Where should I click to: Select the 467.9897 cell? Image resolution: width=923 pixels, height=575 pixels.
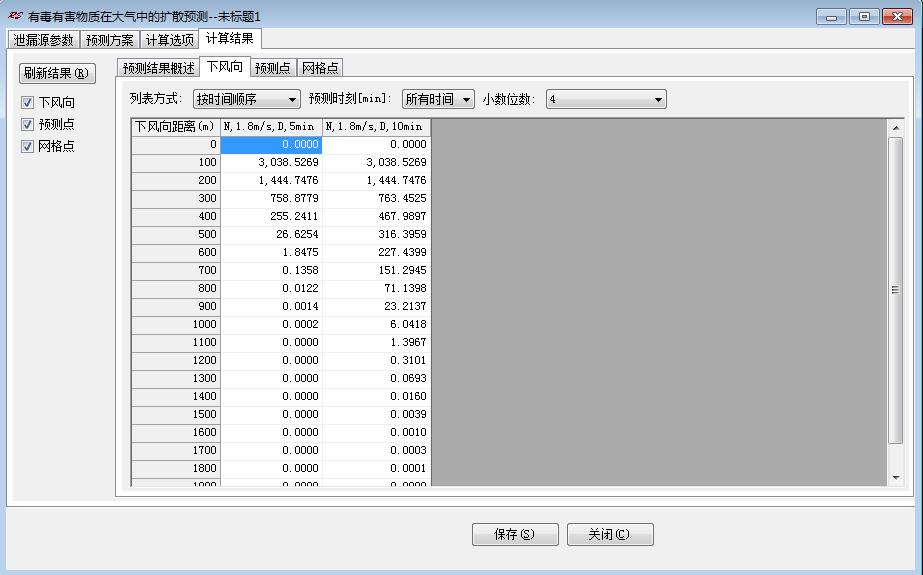[x=377, y=217]
